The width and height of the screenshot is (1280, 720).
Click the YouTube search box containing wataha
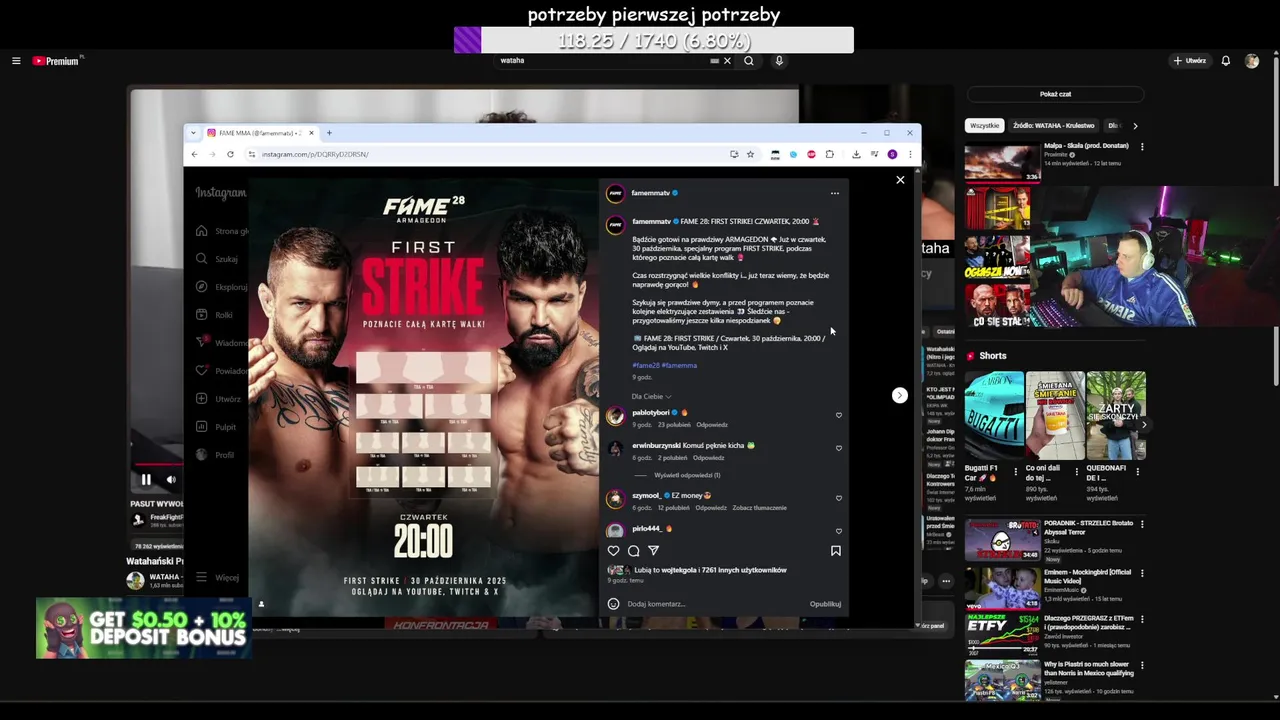(x=600, y=61)
